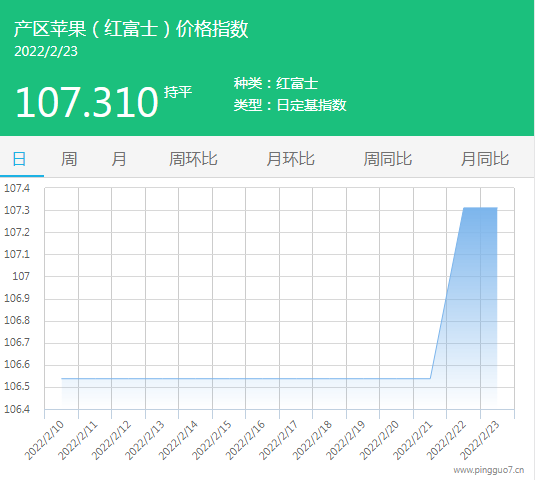Screen dimensions: 535x480
Task: Switch to the 周 weekly tab
Action: pyautogui.click(x=69, y=159)
